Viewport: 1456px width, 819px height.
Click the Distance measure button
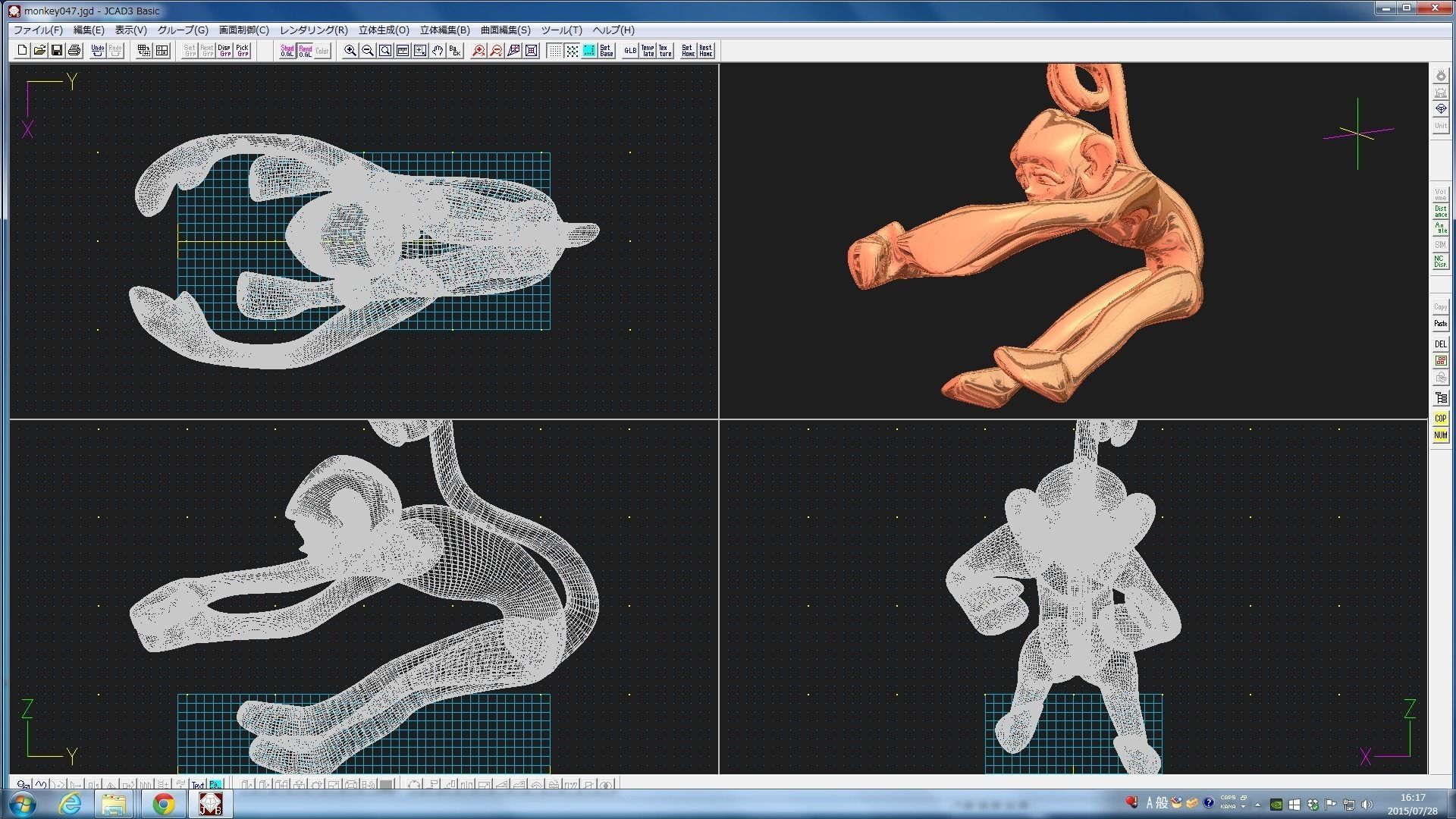(1440, 212)
